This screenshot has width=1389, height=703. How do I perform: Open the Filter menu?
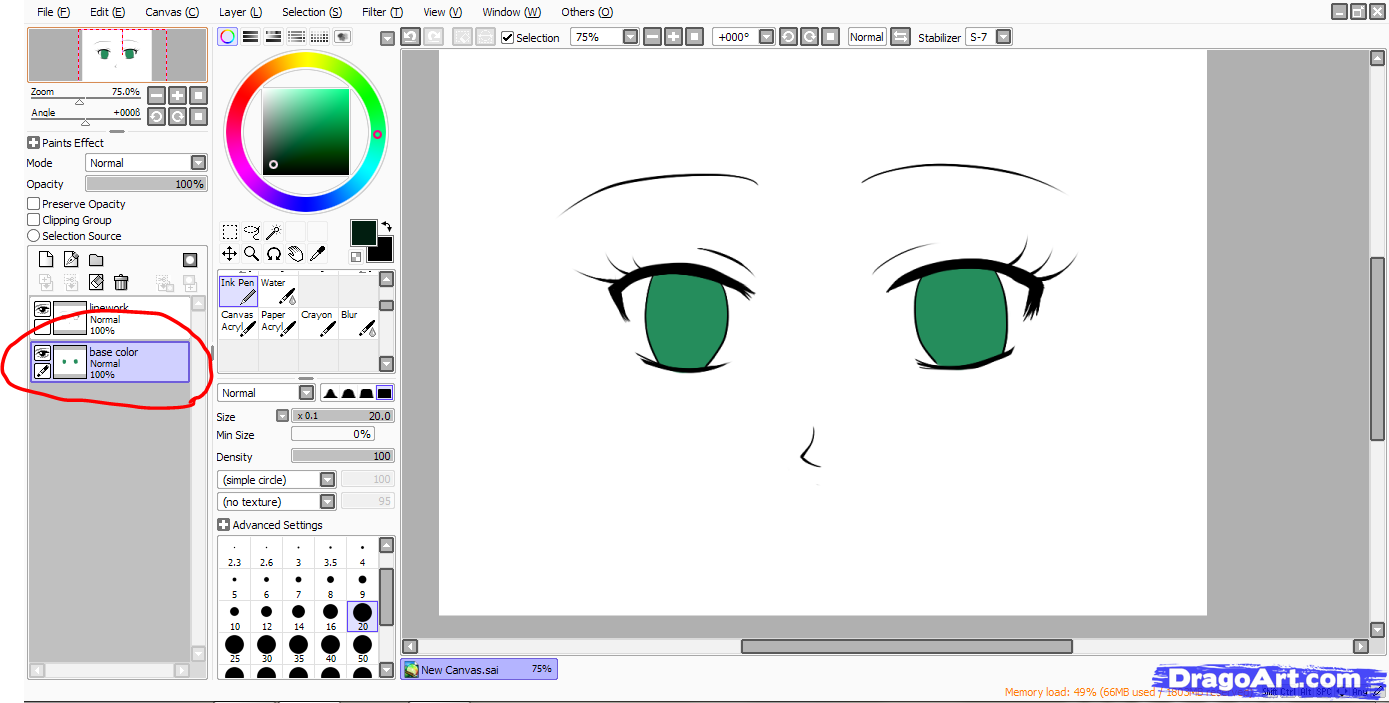click(x=382, y=12)
